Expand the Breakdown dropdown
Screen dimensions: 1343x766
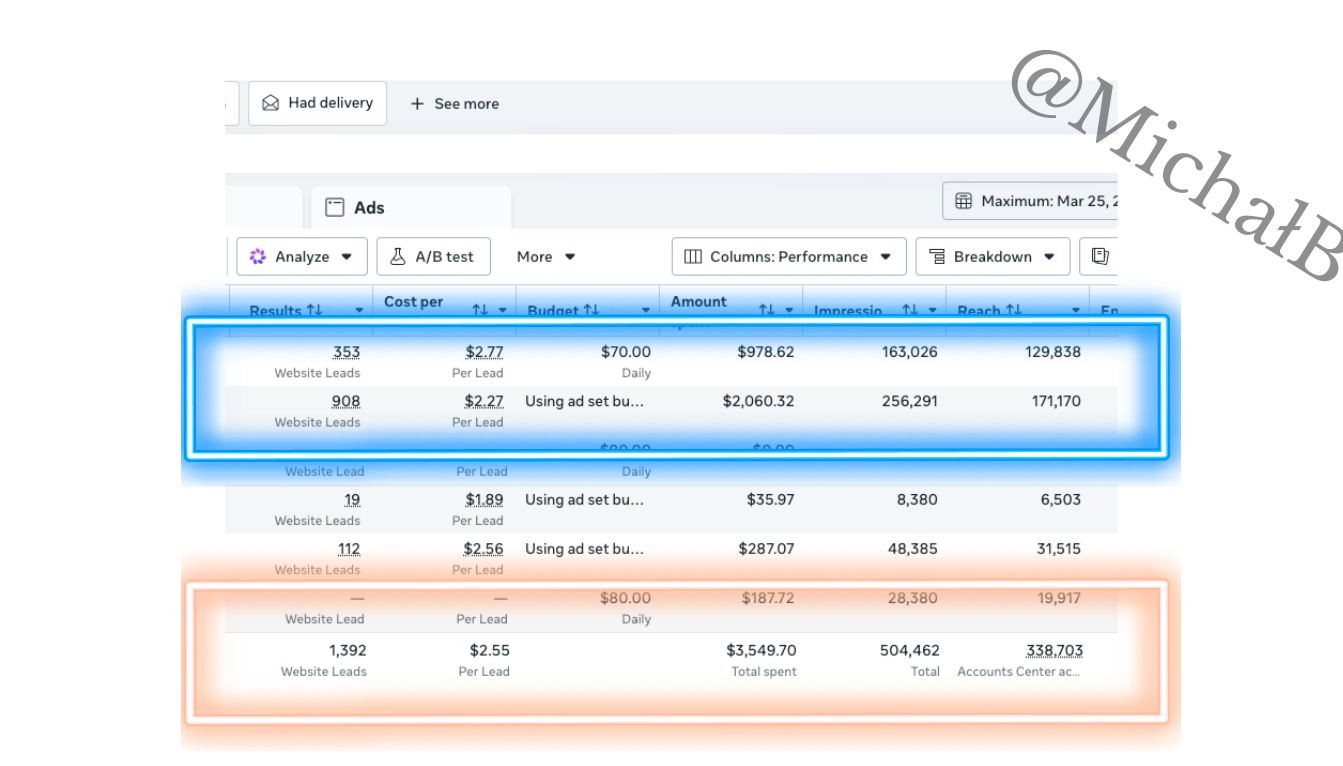coord(992,257)
